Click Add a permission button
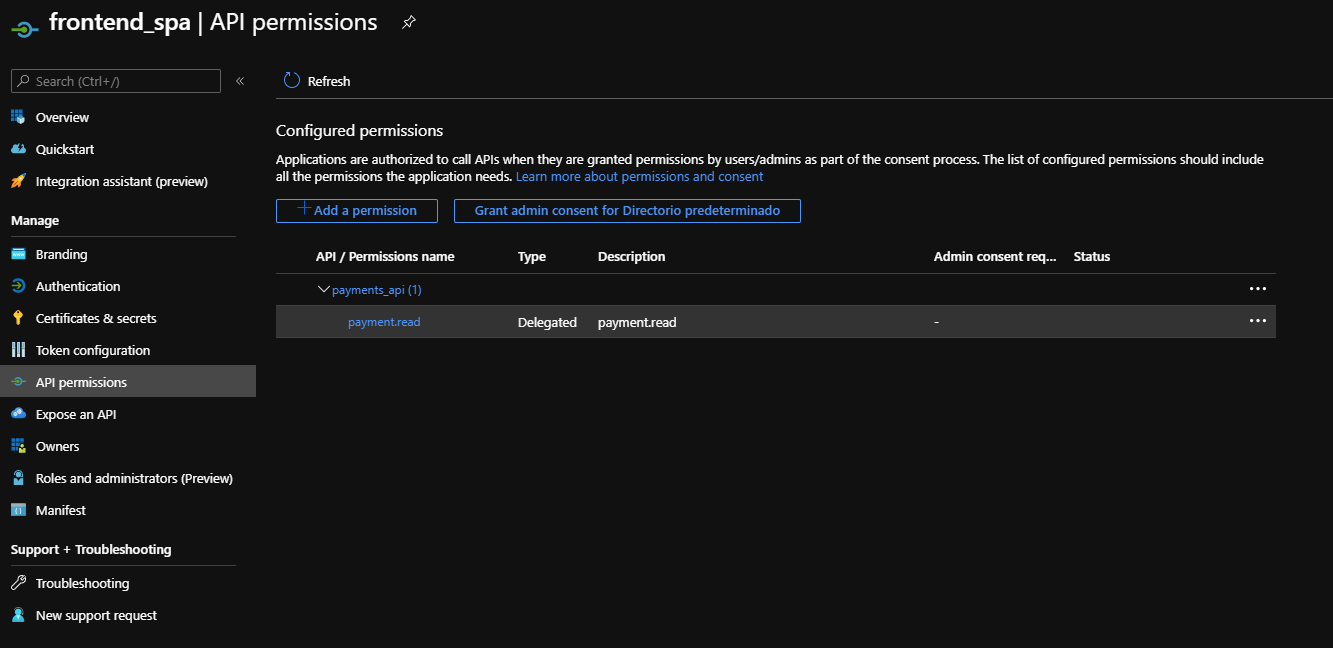This screenshot has width=1333, height=648. 357,211
